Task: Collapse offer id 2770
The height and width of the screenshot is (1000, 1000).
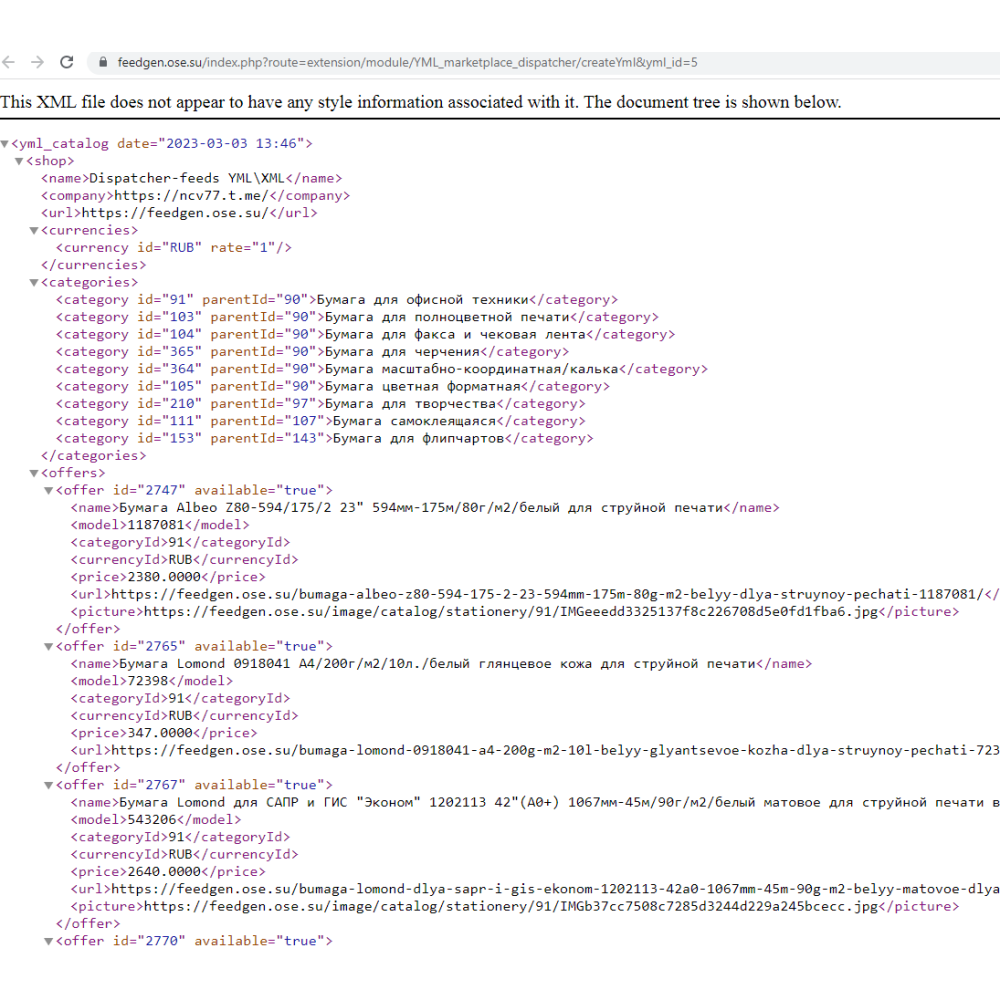Action: 48,942
